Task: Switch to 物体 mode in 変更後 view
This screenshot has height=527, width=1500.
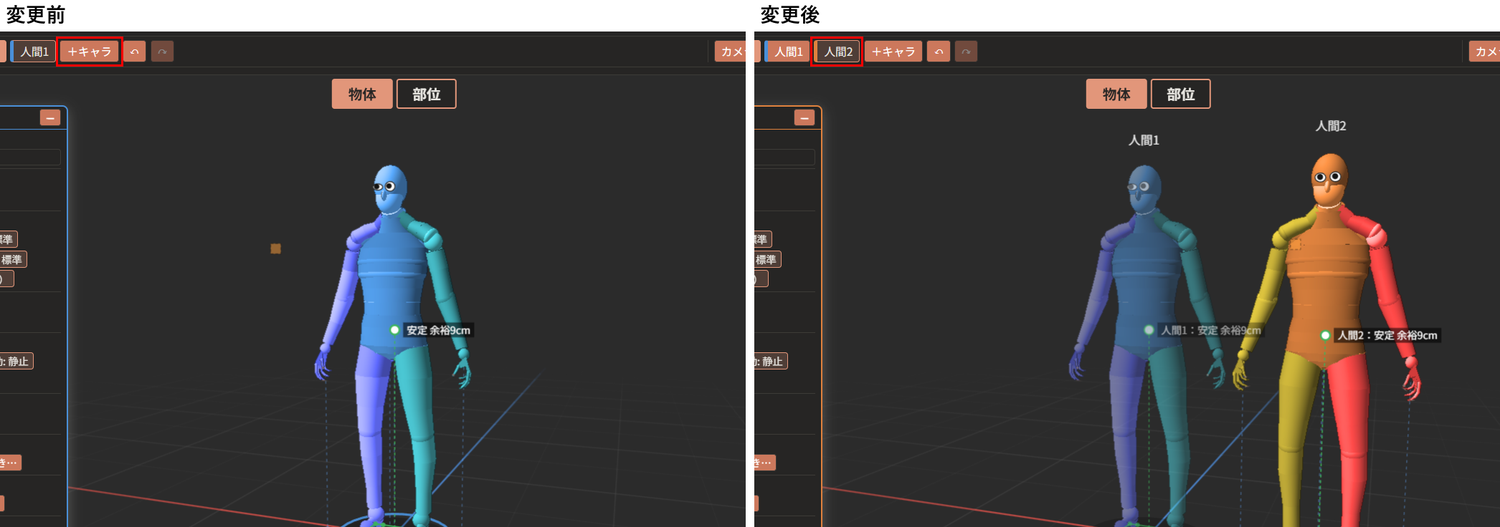Action: (1116, 94)
